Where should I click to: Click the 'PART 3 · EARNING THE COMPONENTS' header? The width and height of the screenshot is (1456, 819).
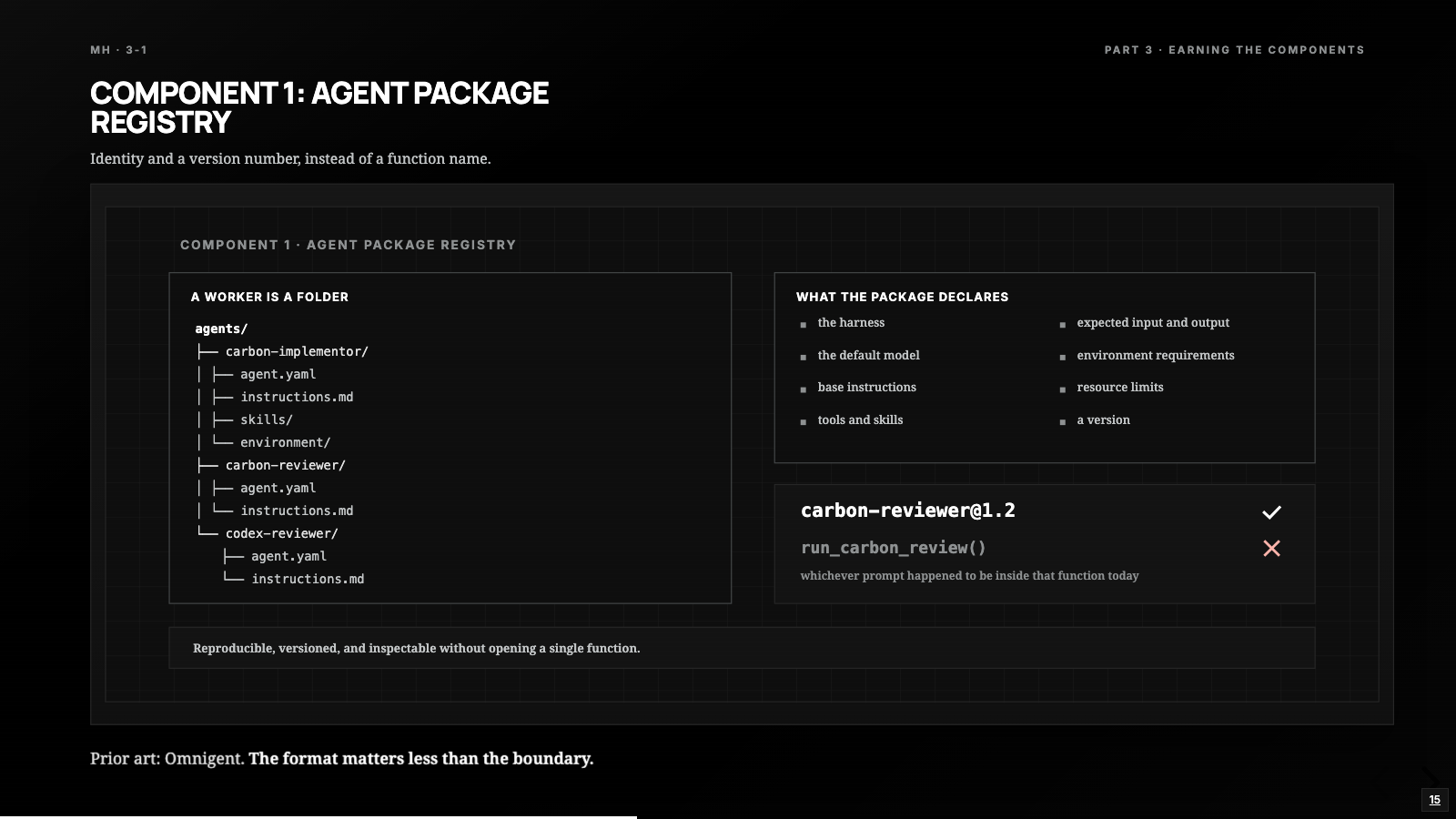click(x=1235, y=50)
